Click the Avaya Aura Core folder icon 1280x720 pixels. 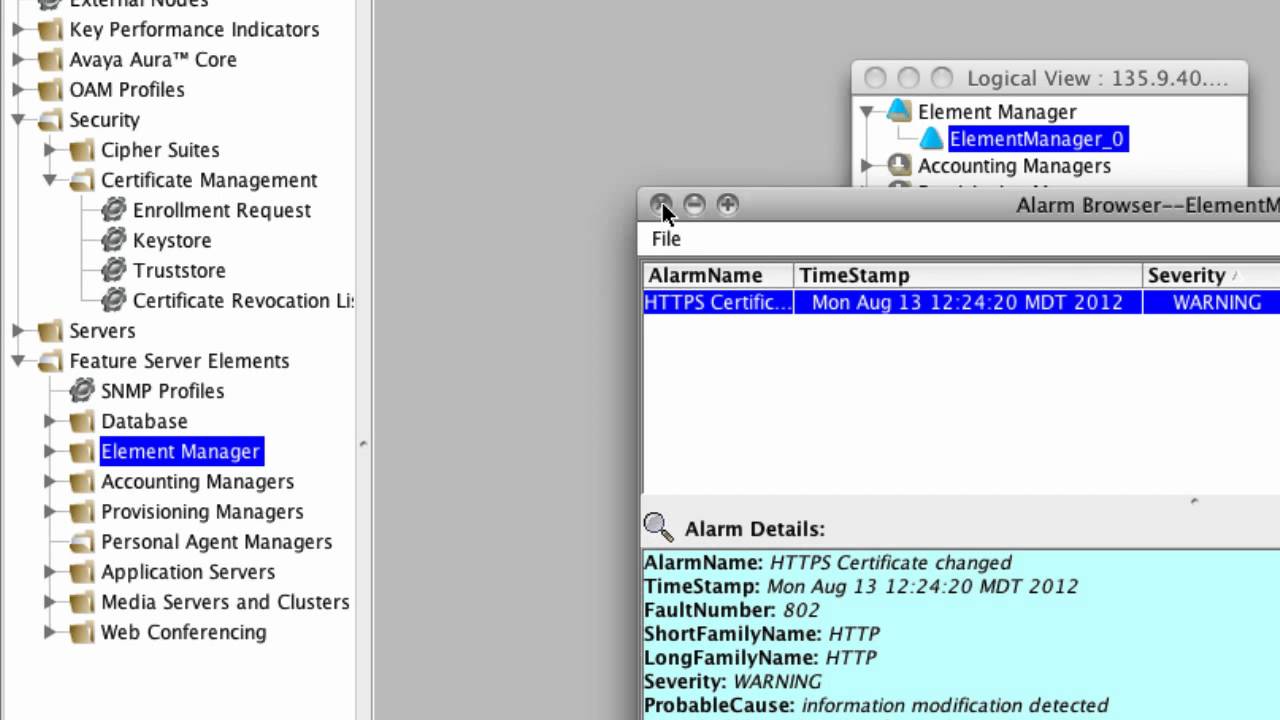click(50, 60)
